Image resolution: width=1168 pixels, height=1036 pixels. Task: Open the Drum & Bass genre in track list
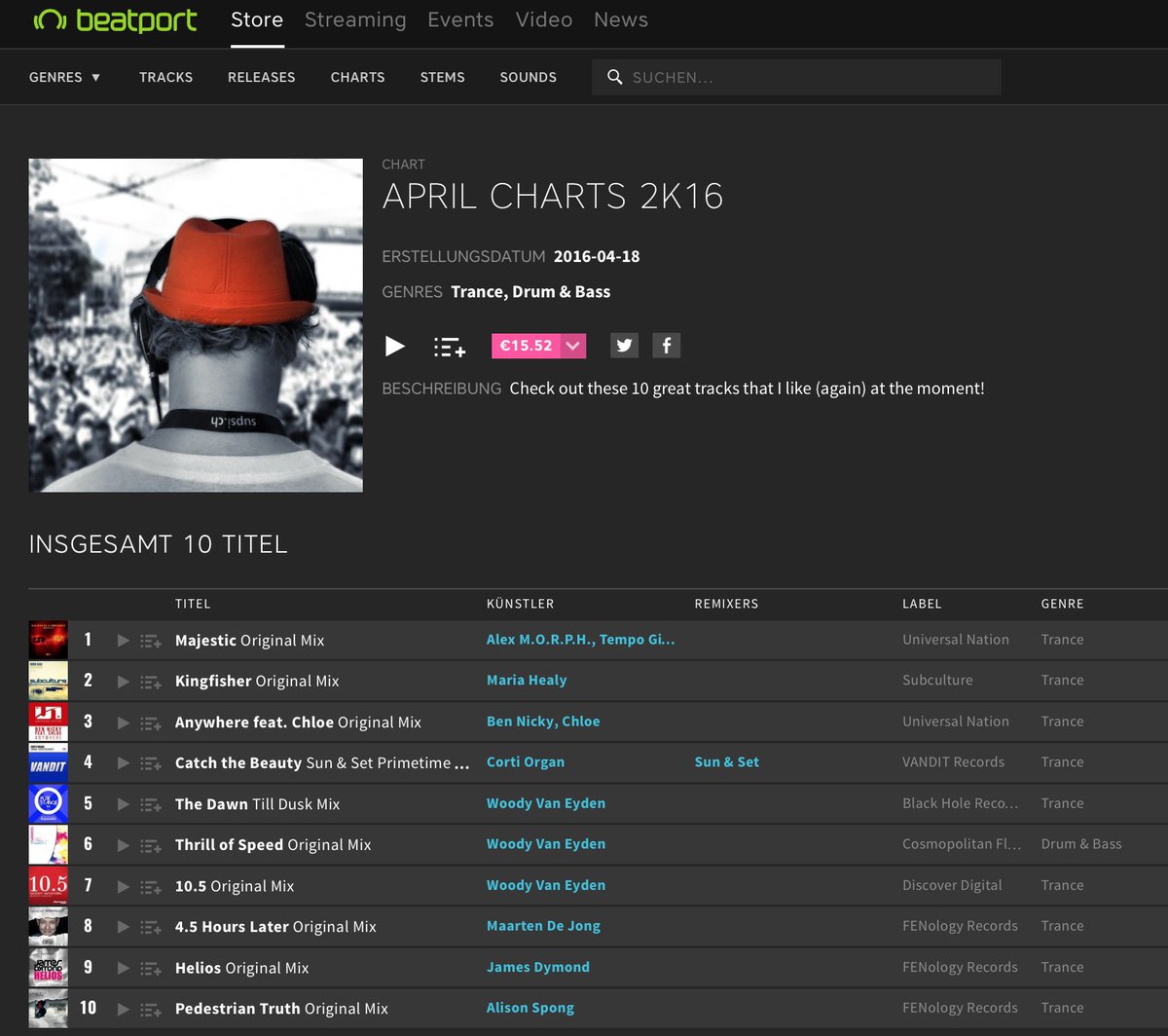pos(1081,844)
